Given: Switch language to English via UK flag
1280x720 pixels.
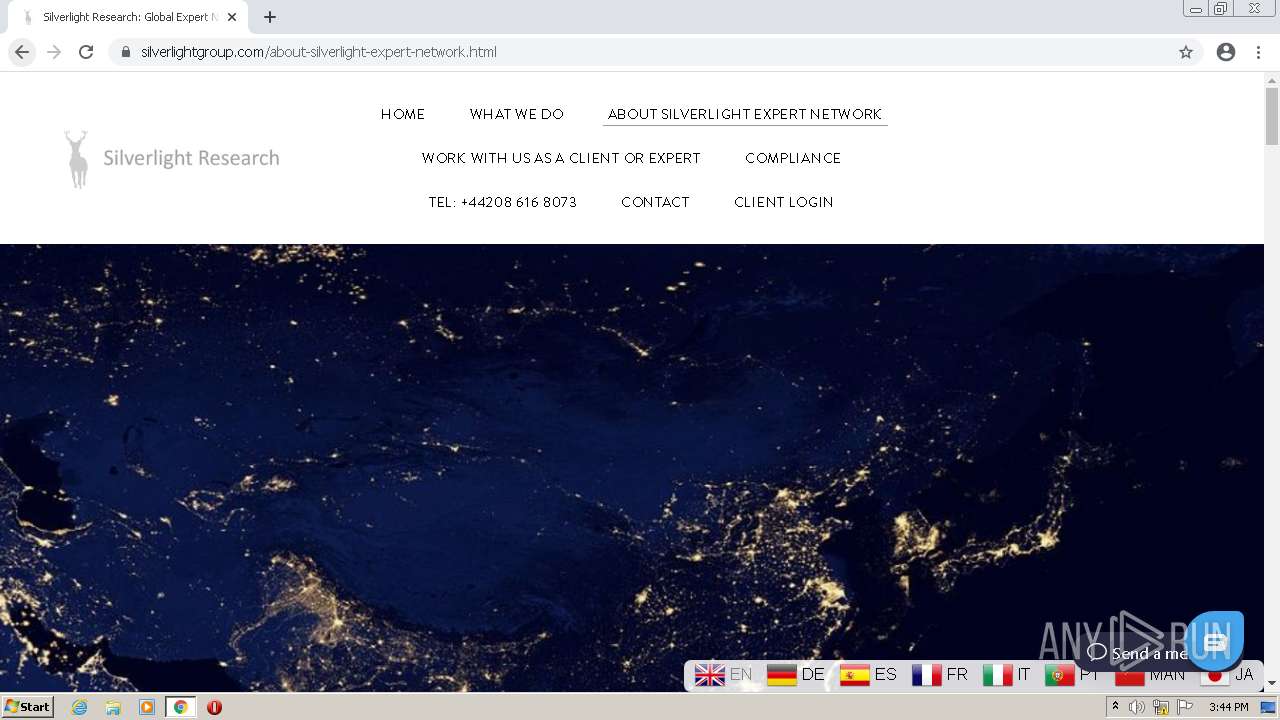Looking at the screenshot, I should tap(723, 675).
